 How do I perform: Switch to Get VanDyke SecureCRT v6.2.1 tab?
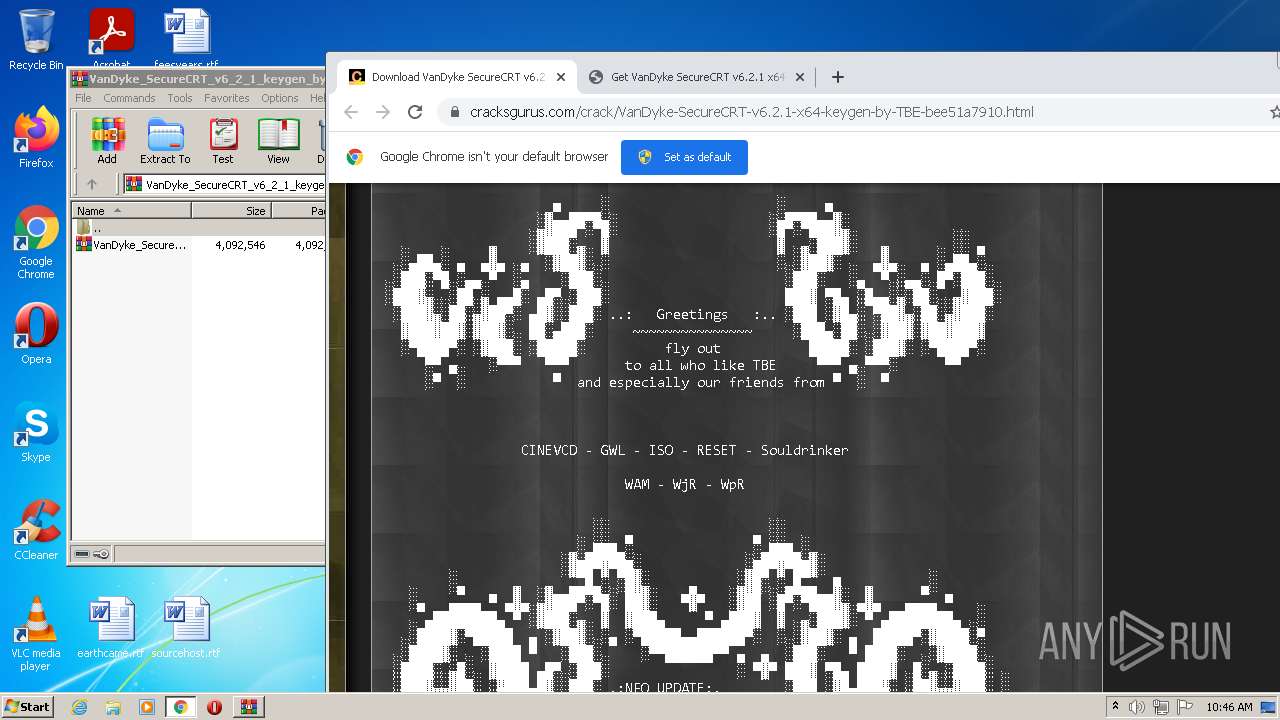(x=697, y=77)
